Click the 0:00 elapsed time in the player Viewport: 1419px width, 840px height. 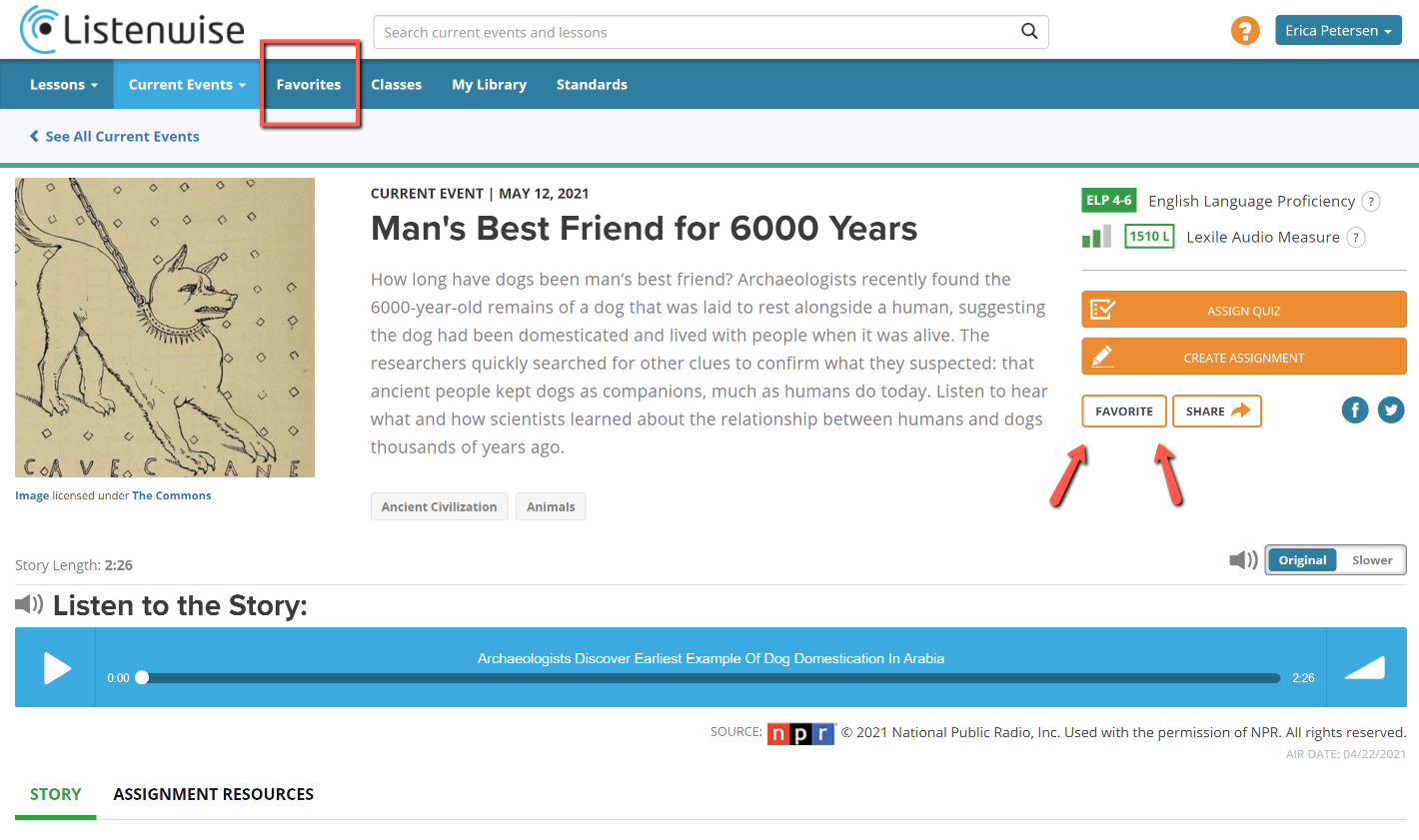click(118, 678)
